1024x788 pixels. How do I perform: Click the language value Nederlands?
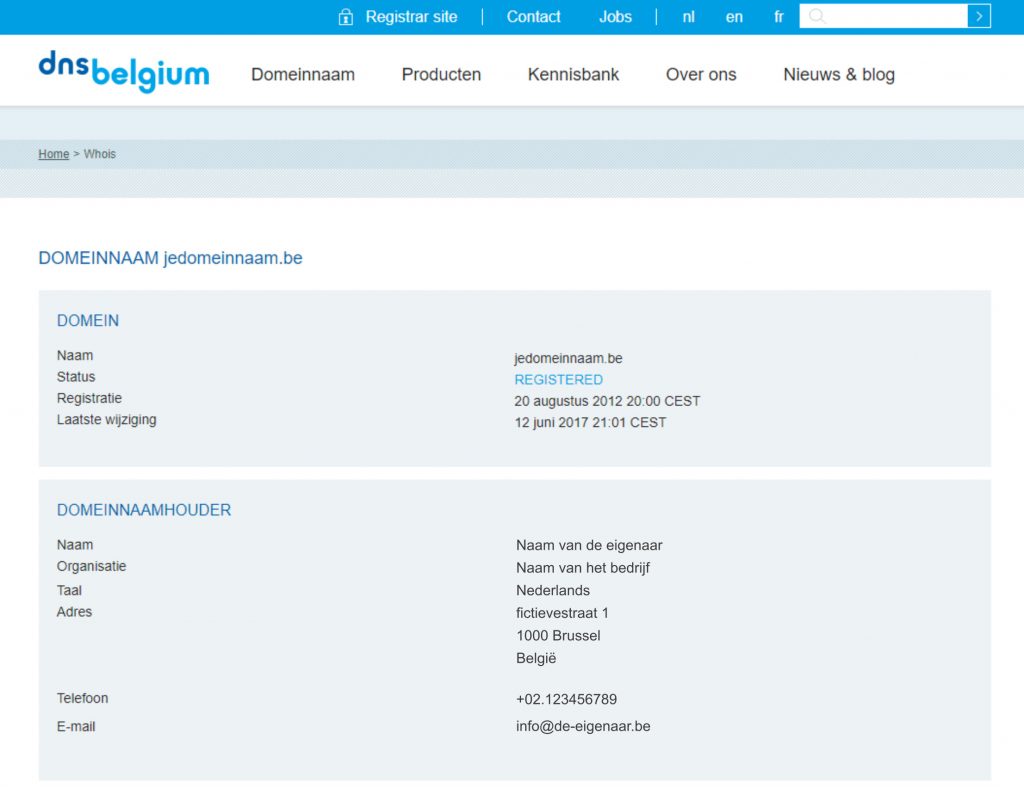(x=553, y=590)
